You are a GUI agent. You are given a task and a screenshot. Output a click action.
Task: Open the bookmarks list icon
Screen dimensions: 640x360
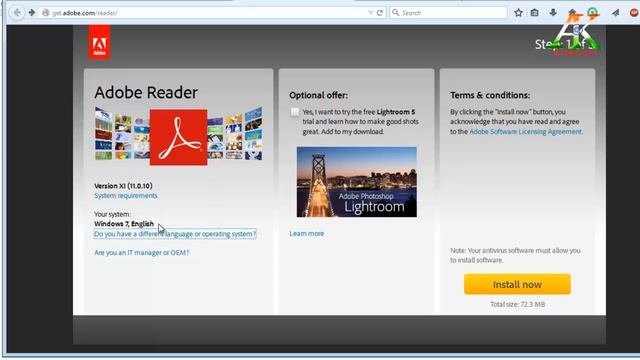[x=535, y=13]
